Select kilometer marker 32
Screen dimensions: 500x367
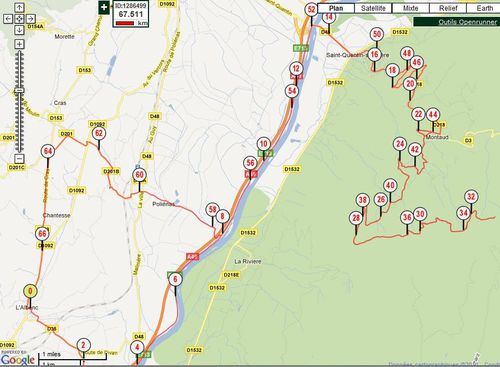click(x=471, y=196)
